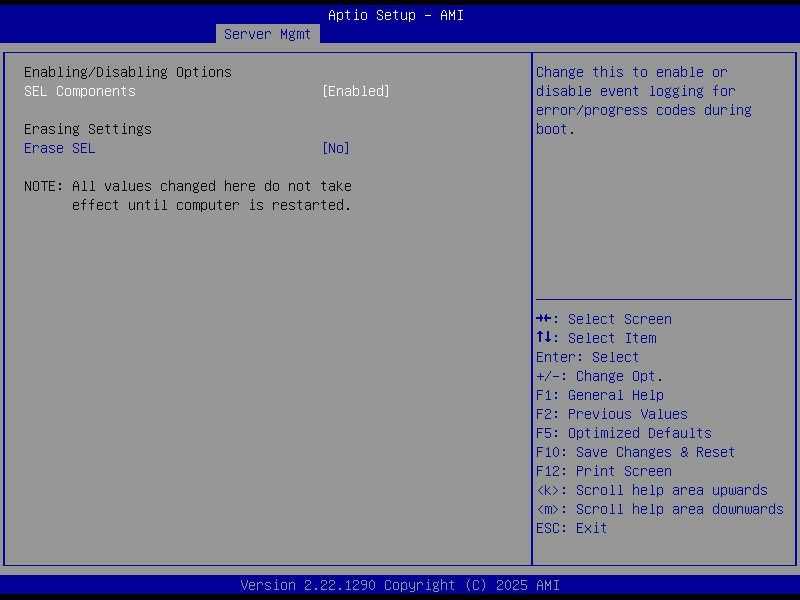This screenshot has height=600, width=800.
Task: Click the Aptio Setup - AMI title
Action: [x=396, y=15]
